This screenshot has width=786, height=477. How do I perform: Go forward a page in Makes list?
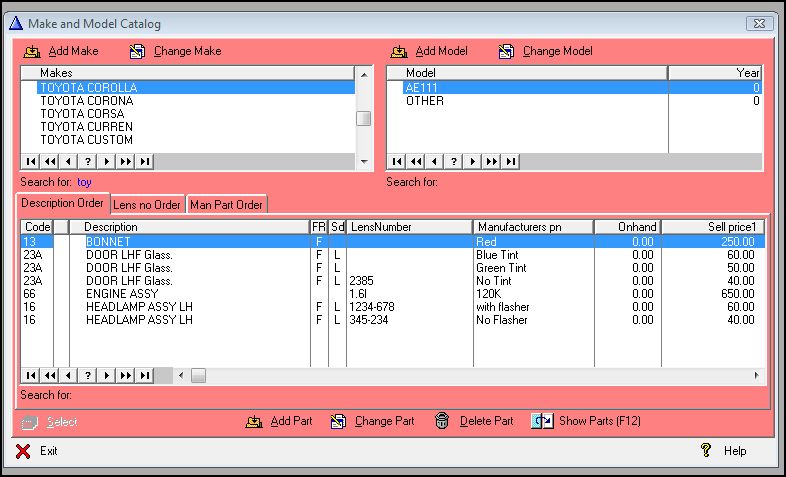tap(126, 161)
